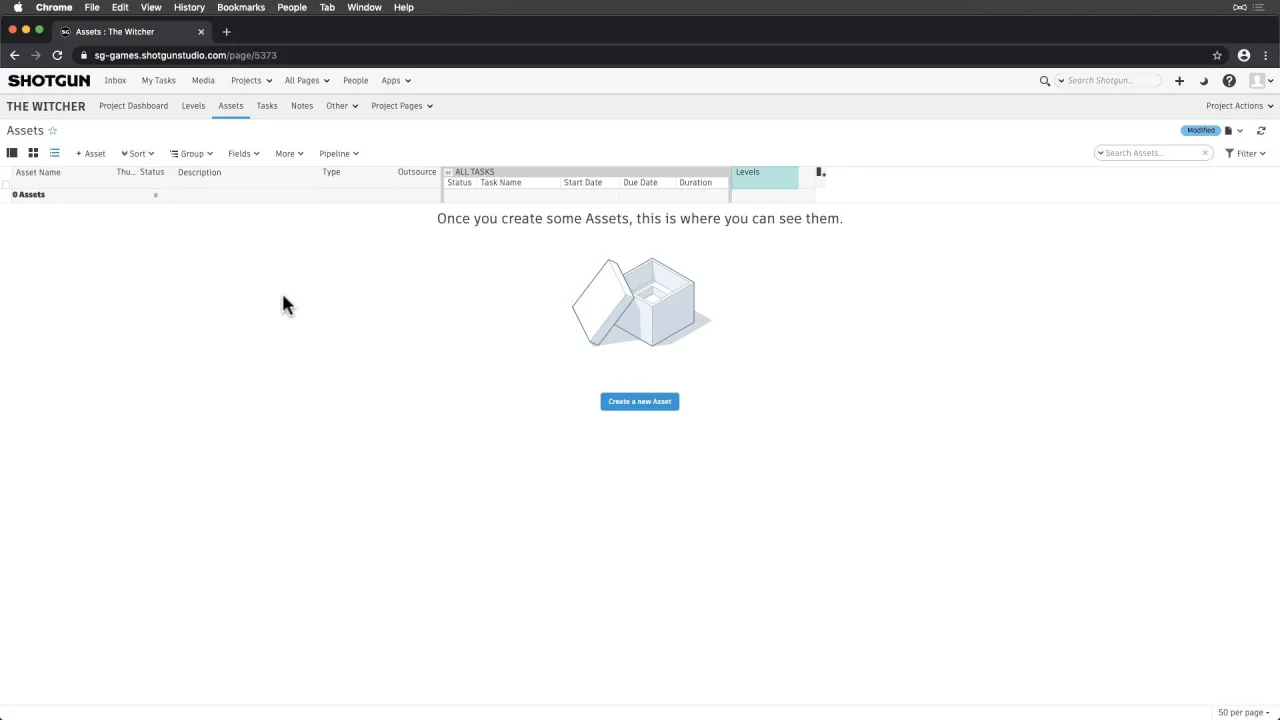This screenshot has height=720, width=1280.
Task: Open the Apple menu
Action: 18,7
